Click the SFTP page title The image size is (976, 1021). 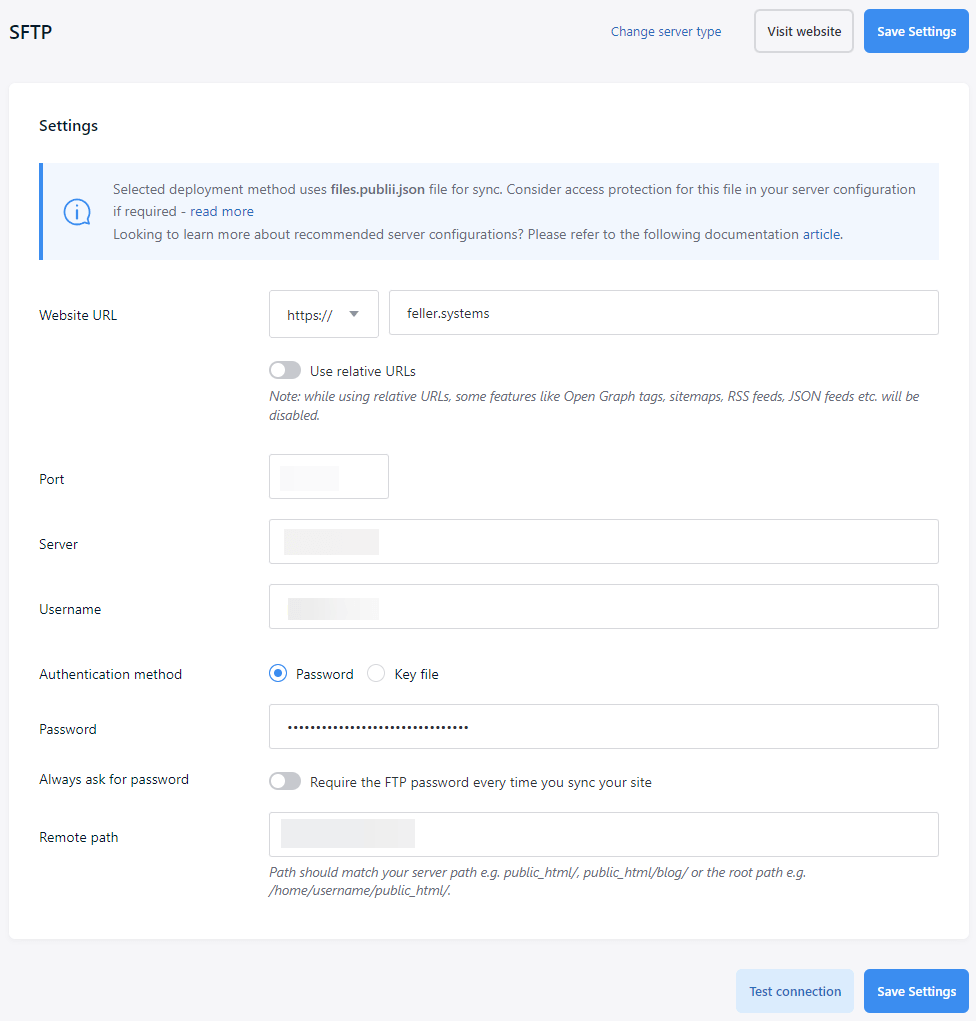click(31, 32)
